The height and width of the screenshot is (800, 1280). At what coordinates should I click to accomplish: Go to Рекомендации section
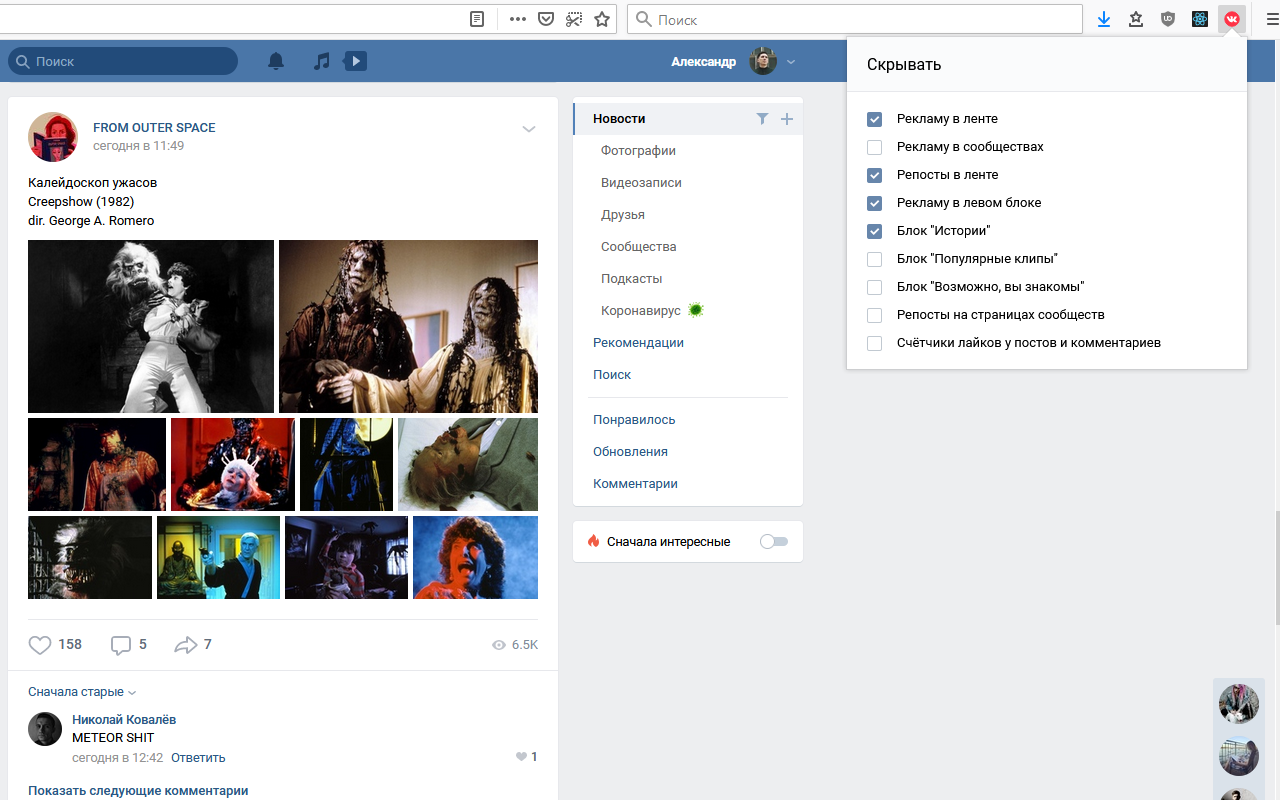638,343
